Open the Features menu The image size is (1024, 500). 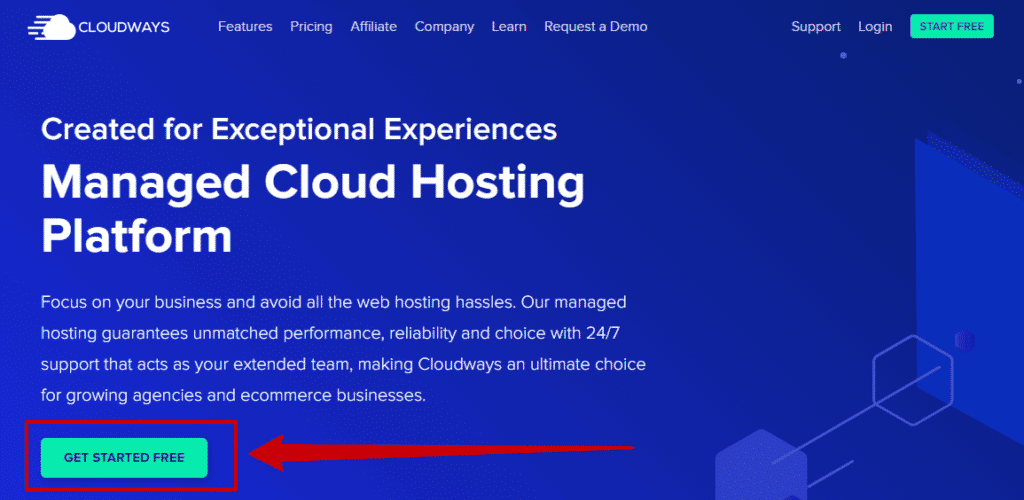tap(245, 27)
